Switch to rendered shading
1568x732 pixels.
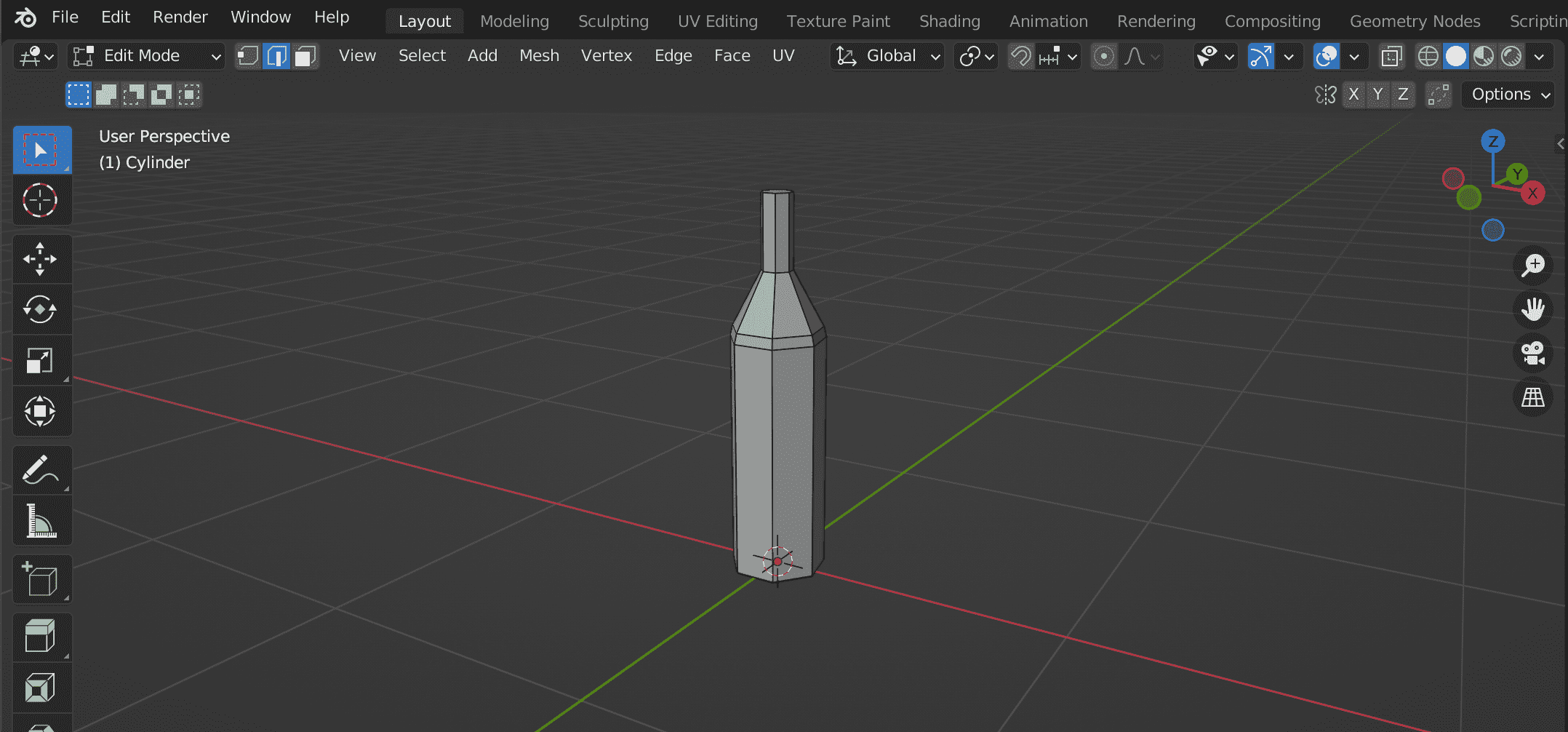coord(1512,56)
